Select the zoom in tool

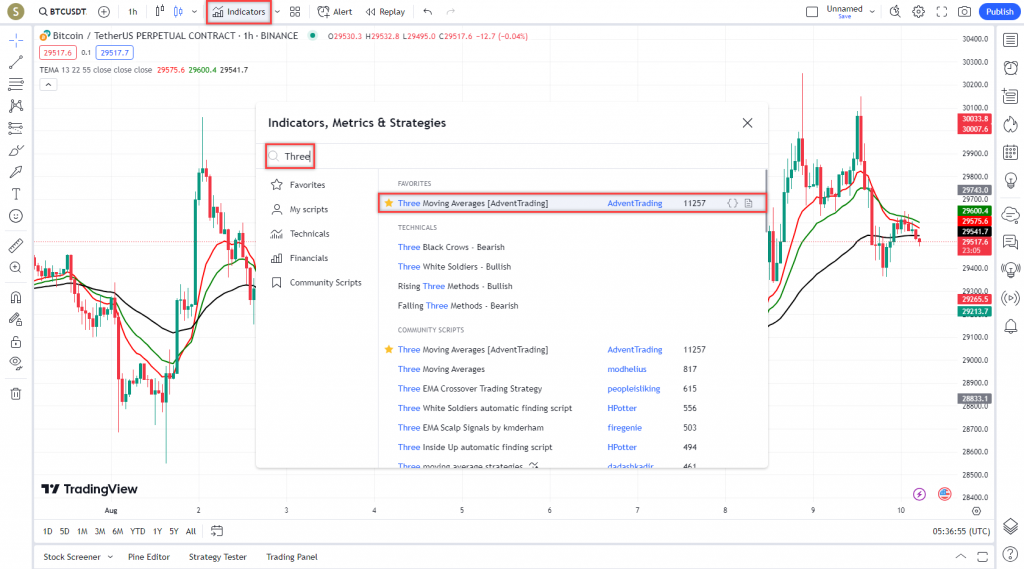16,268
